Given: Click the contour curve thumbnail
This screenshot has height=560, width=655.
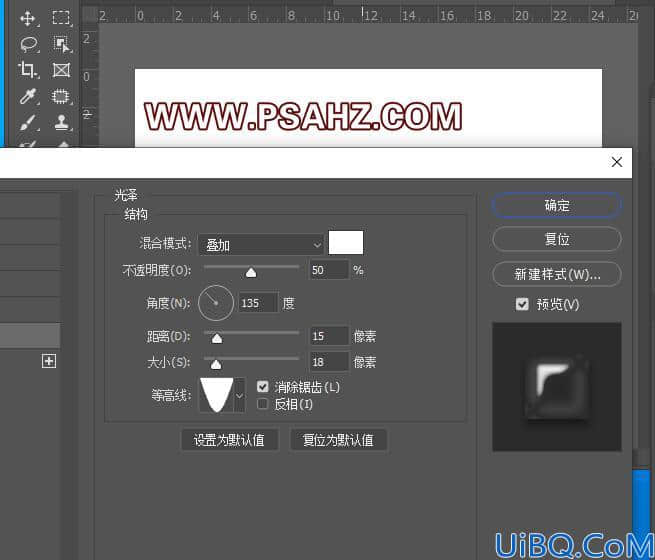Looking at the screenshot, I should 217,395.
